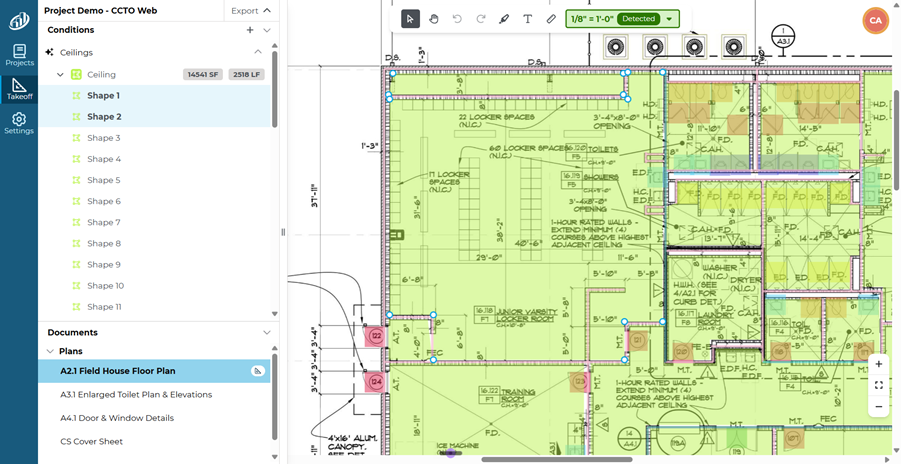
Task: Click the pink door 122 marker
Action: coord(376,335)
